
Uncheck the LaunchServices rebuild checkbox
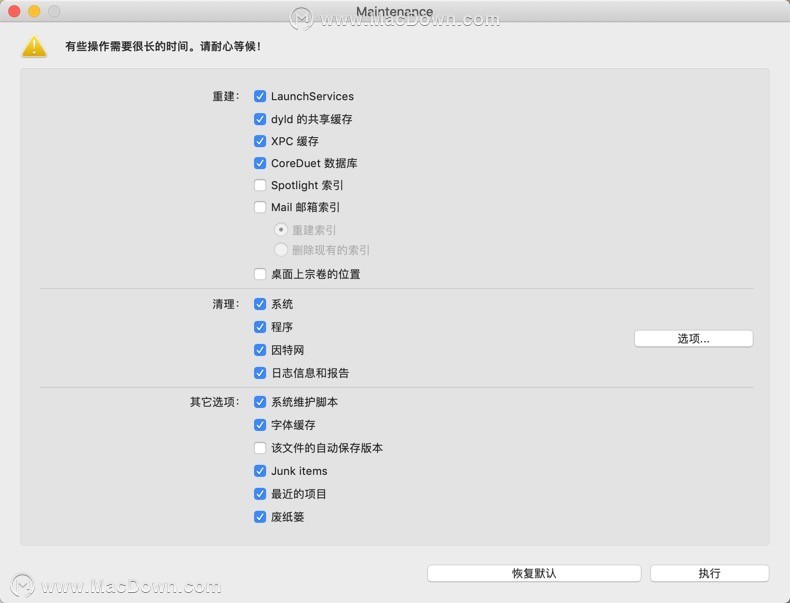coord(260,96)
